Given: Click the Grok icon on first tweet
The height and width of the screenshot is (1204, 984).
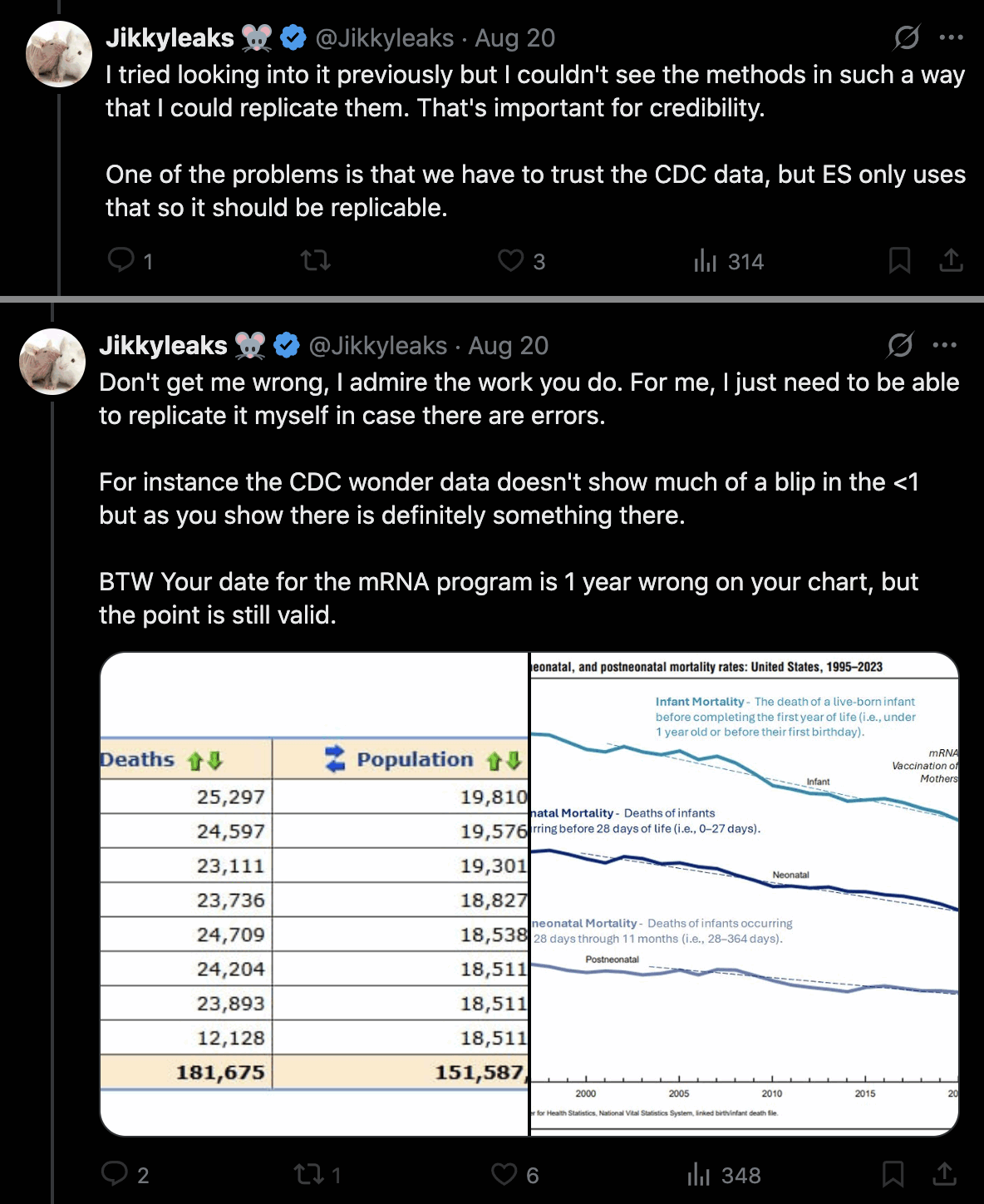Looking at the screenshot, I should (x=907, y=37).
